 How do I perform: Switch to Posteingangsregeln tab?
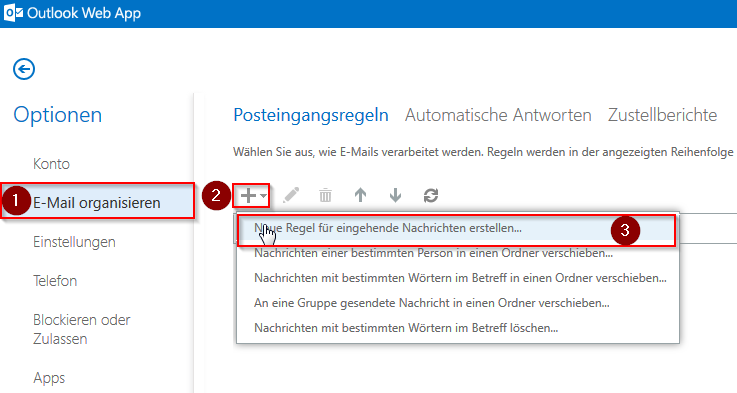[x=311, y=115]
